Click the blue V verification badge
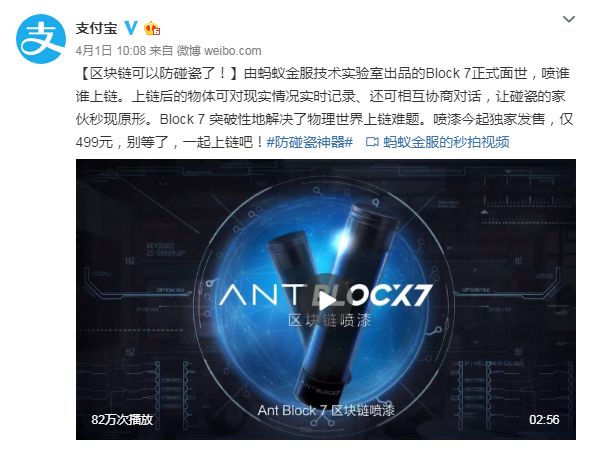Viewport: 589px width, 454px height. pos(131,28)
